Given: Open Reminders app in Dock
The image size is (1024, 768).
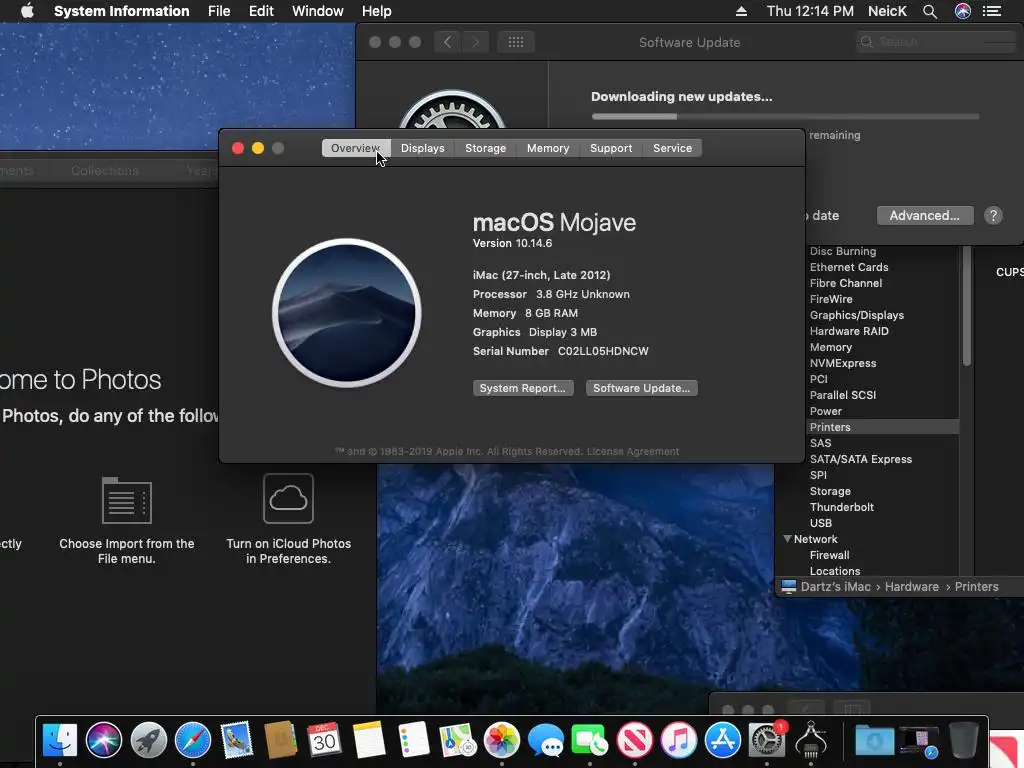Looking at the screenshot, I should 413,740.
